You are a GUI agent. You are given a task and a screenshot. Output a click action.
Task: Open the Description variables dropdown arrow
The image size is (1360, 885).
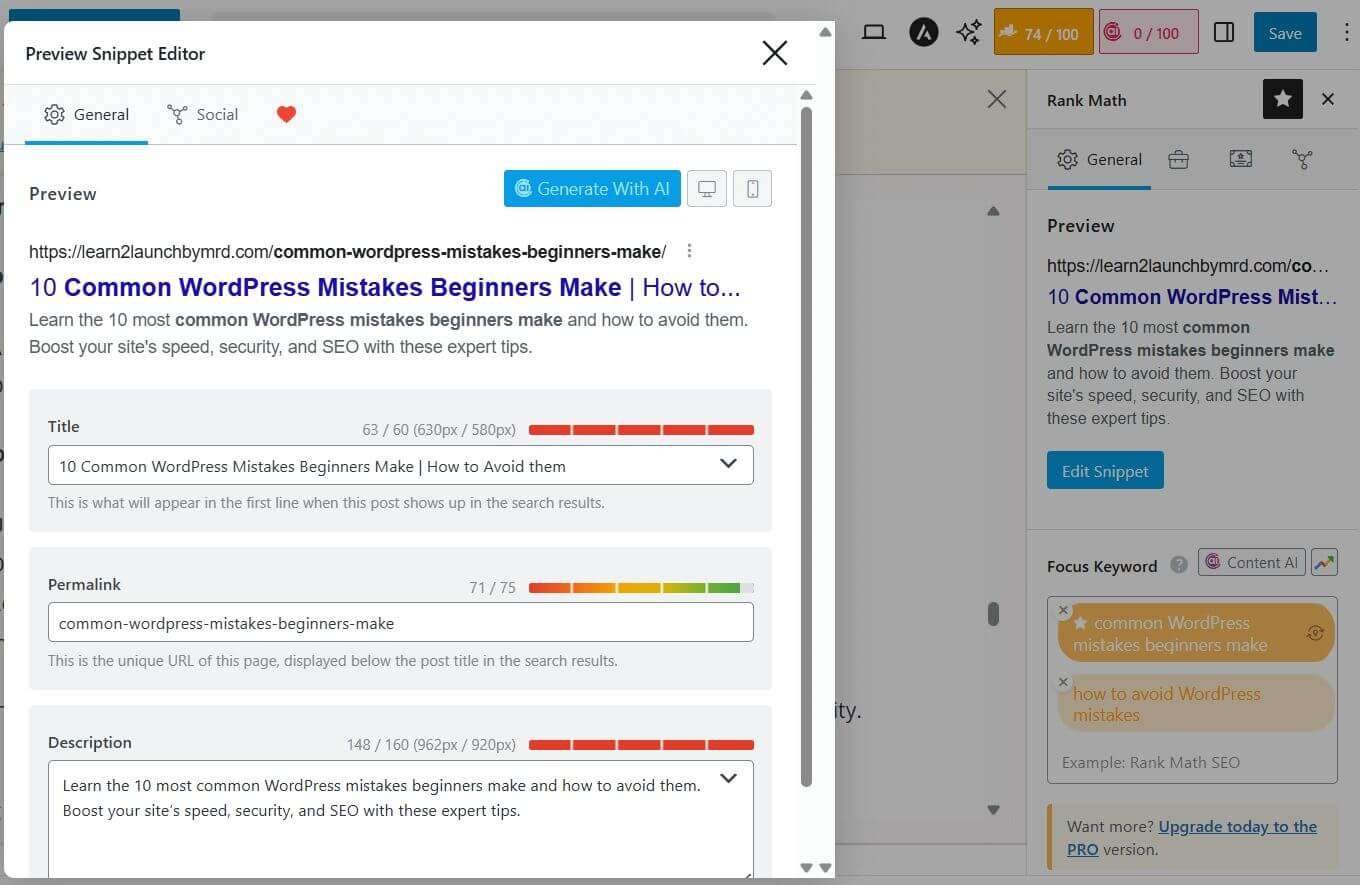[x=728, y=778]
